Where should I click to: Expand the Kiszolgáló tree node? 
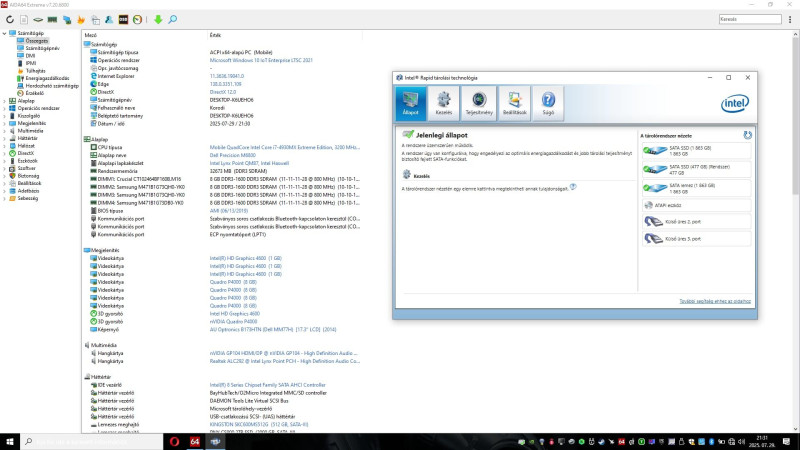point(5,116)
